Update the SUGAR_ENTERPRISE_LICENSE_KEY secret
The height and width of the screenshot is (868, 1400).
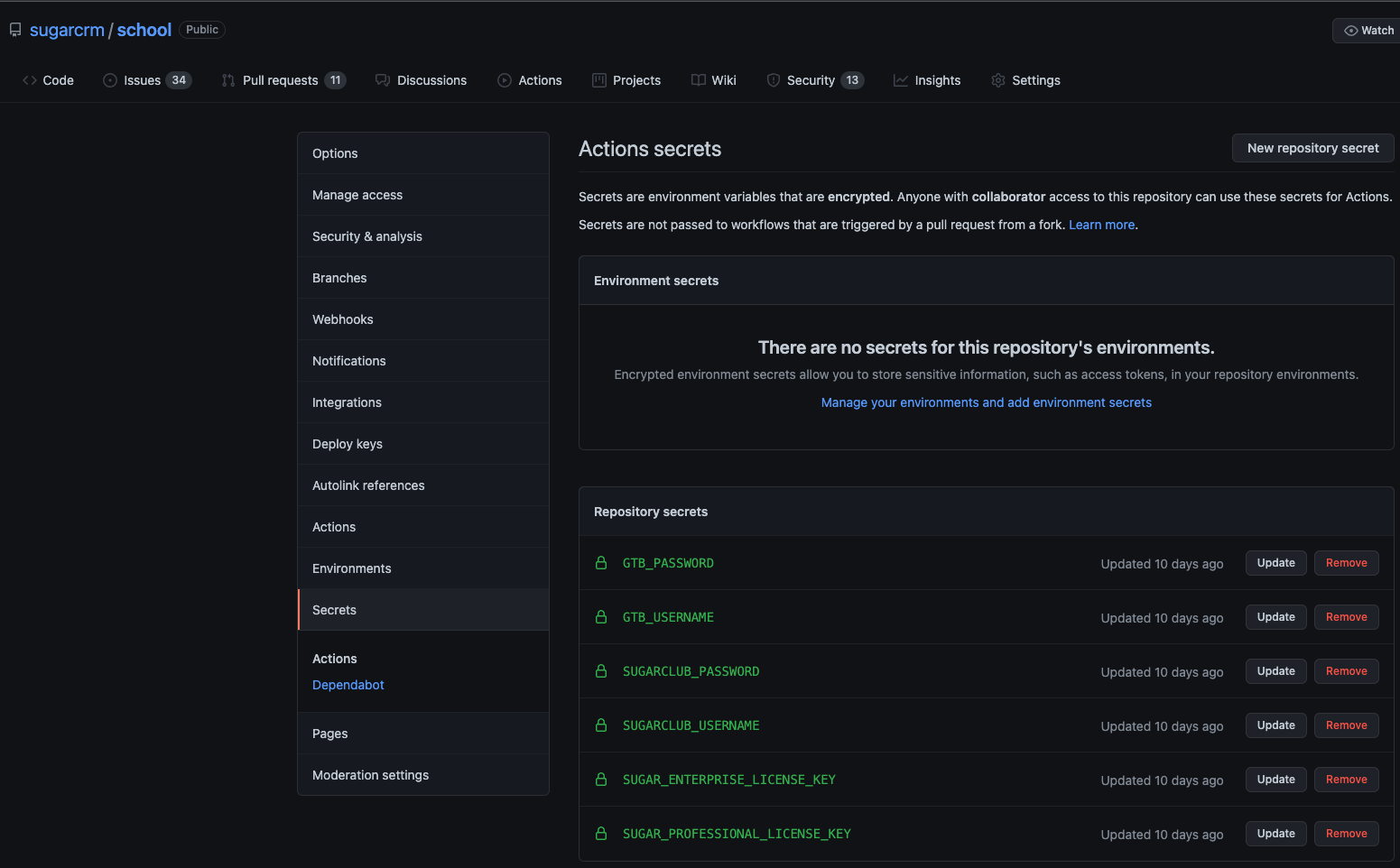tap(1275, 780)
